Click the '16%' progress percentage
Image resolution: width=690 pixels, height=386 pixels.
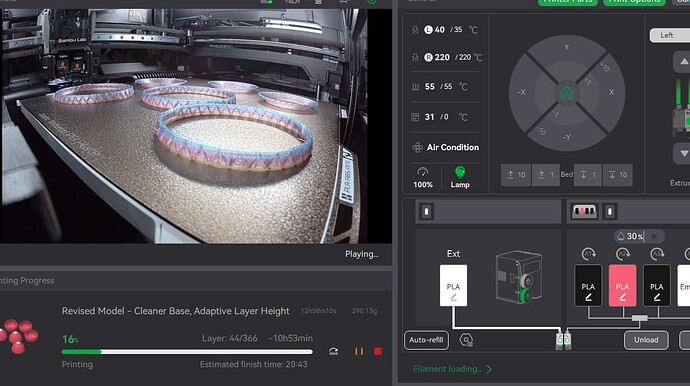[x=70, y=339]
